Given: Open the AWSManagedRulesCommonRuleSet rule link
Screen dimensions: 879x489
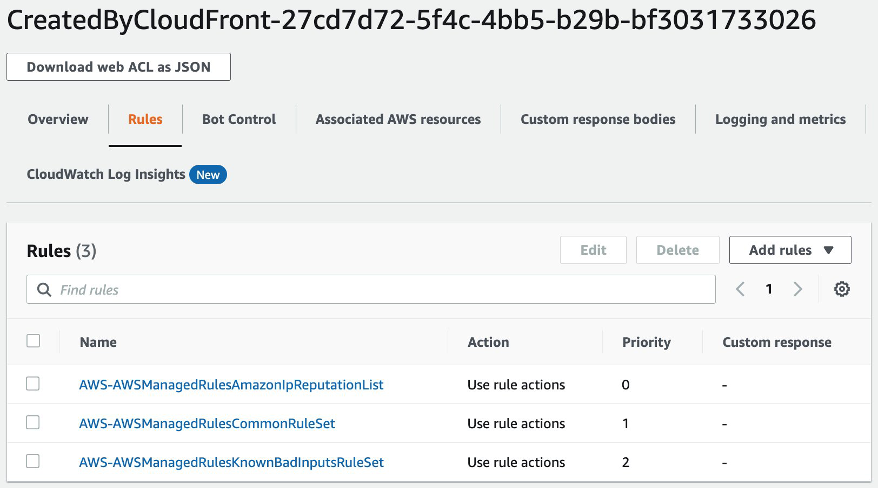Looking at the screenshot, I should pyautogui.click(x=207, y=423).
